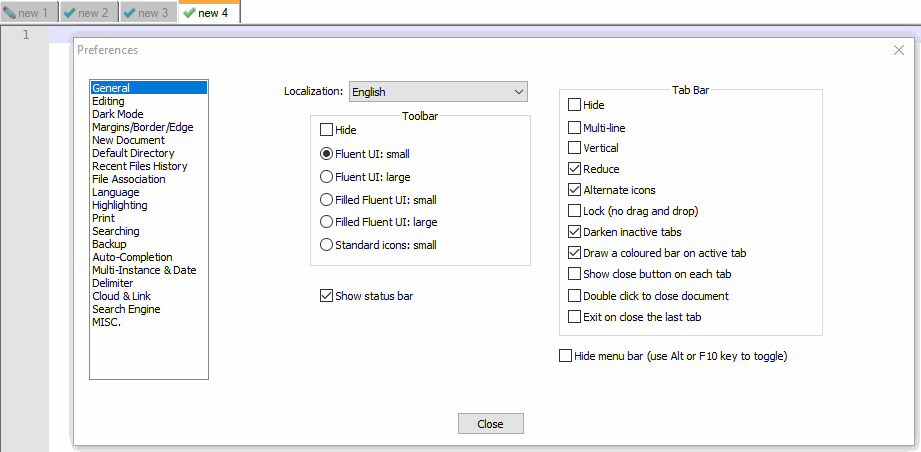Select Dark Mode in the preferences list
This screenshot has height=452, width=921.
(117, 114)
